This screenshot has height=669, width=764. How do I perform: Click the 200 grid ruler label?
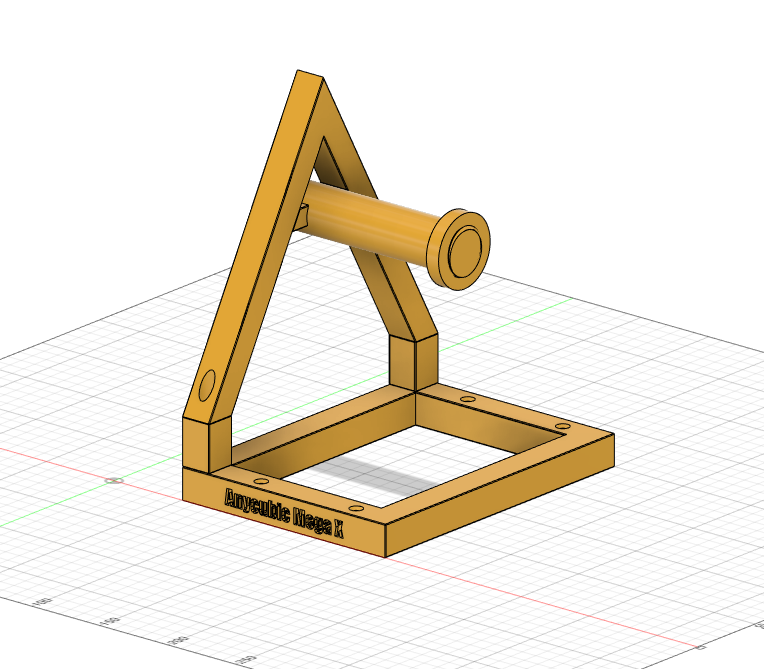click(x=178, y=641)
